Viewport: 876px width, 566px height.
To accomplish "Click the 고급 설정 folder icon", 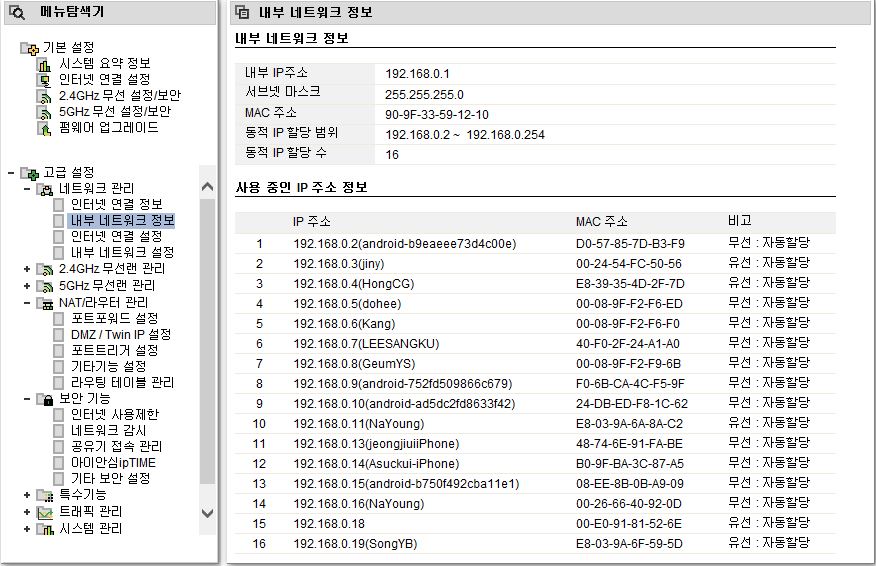I will (x=30, y=173).
